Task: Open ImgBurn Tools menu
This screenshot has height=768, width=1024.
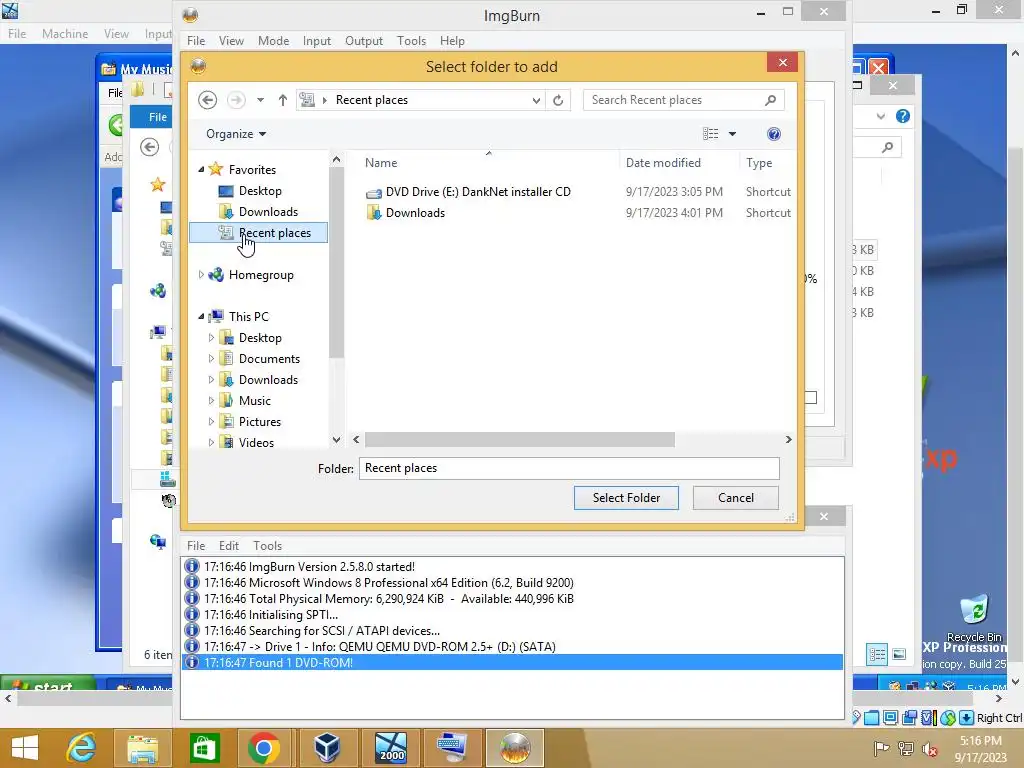Action: point(411,40)
